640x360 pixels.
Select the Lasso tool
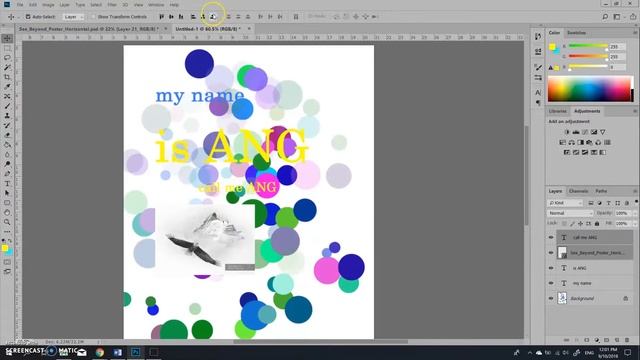7,58
